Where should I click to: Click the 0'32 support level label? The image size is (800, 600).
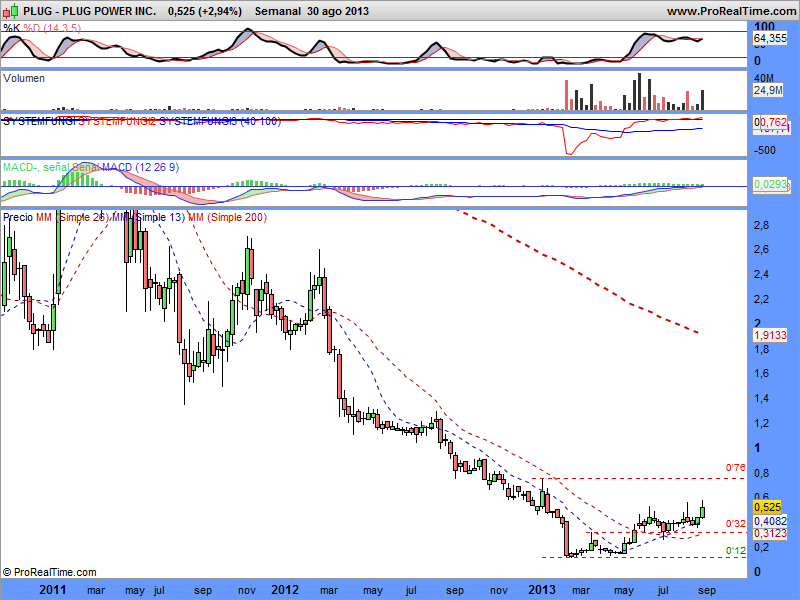735,524
